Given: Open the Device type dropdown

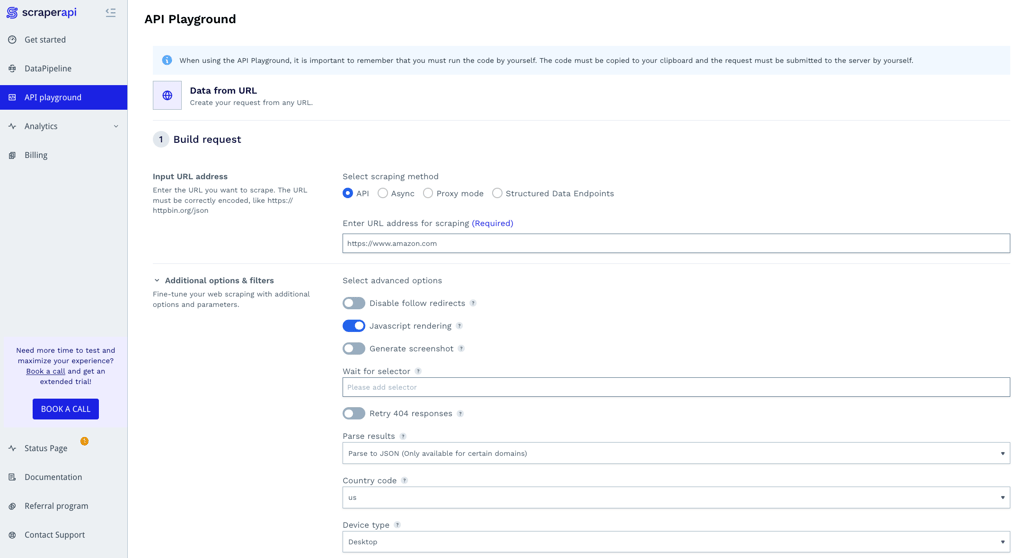Looking at the screenshot, I should click(676, 542).
